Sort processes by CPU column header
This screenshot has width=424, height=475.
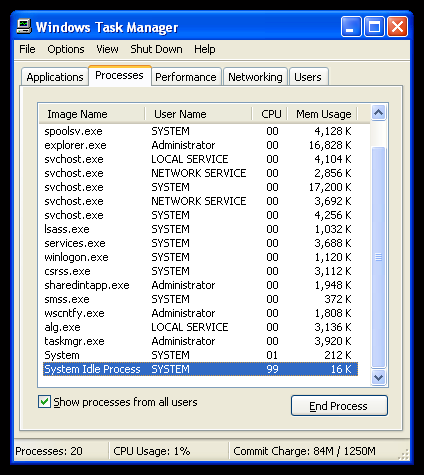pos(270,114)
